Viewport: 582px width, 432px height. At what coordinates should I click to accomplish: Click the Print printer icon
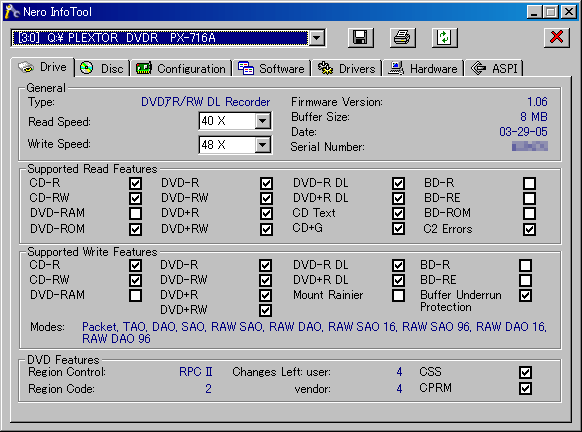click(402, 38)
